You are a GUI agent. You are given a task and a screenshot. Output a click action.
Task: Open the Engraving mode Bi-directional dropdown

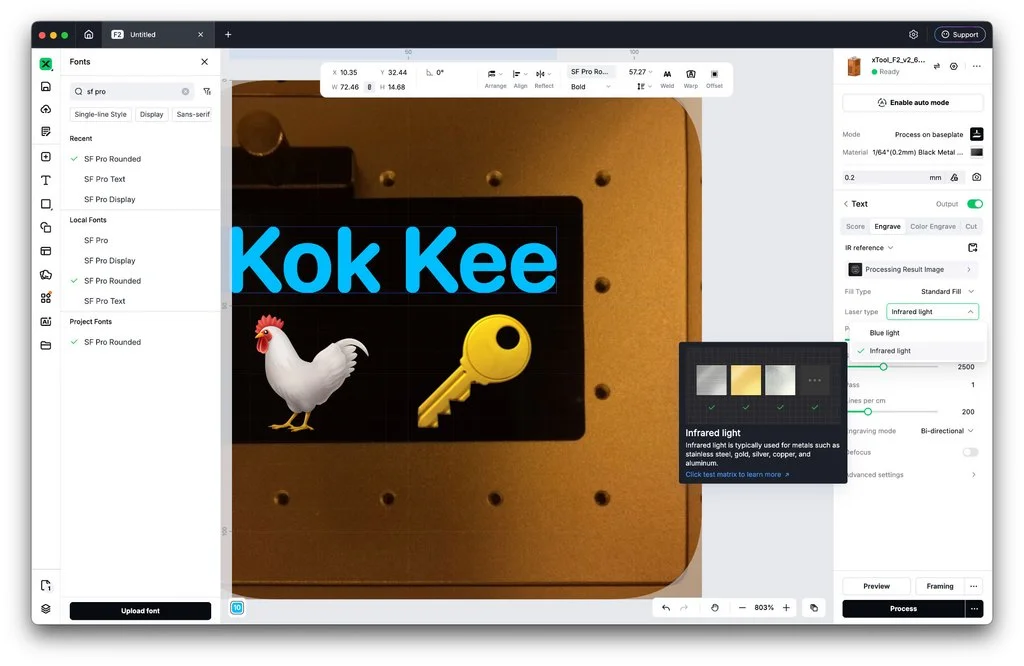[x=947, y=431]
